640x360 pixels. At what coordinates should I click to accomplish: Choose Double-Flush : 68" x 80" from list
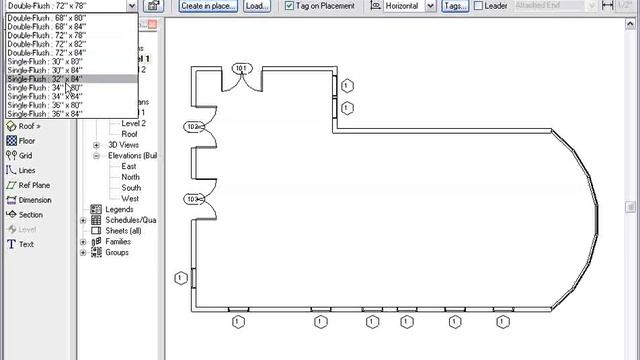(71, 18)
